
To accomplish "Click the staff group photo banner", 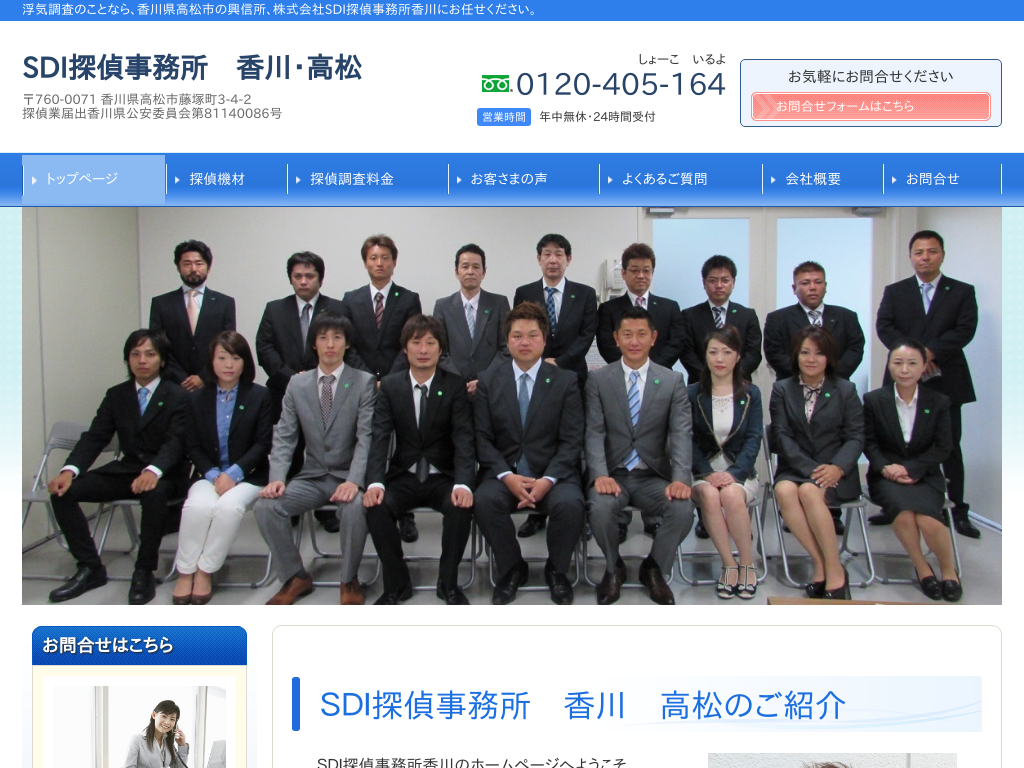I will (x=512, y=405).
